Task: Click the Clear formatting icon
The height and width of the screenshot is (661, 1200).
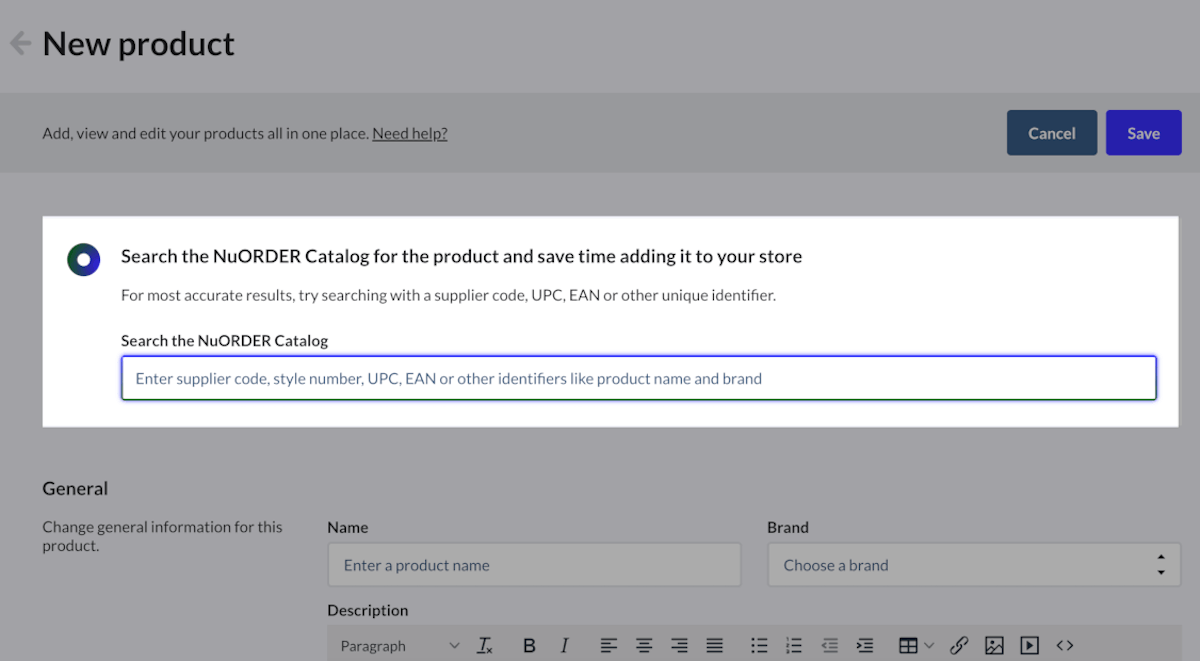Action: click(x=485, y=646)
